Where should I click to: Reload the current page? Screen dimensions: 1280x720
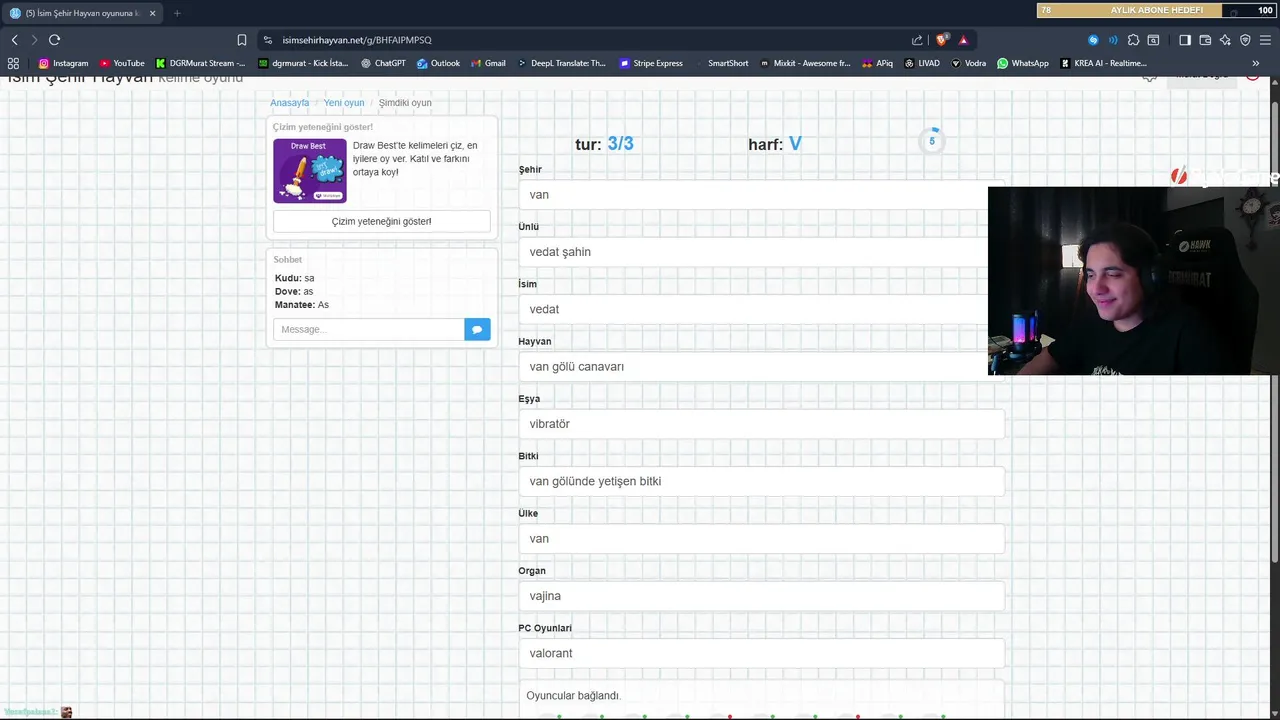(54, 40)
